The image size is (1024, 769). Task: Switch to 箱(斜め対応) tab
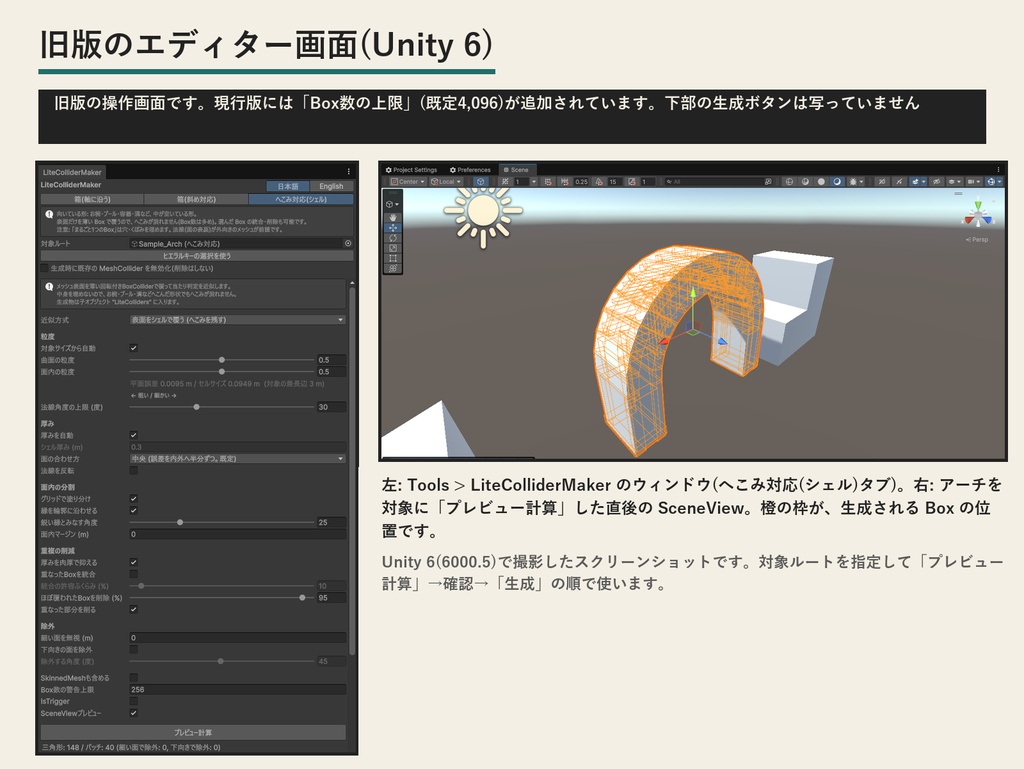coord(196,199)
